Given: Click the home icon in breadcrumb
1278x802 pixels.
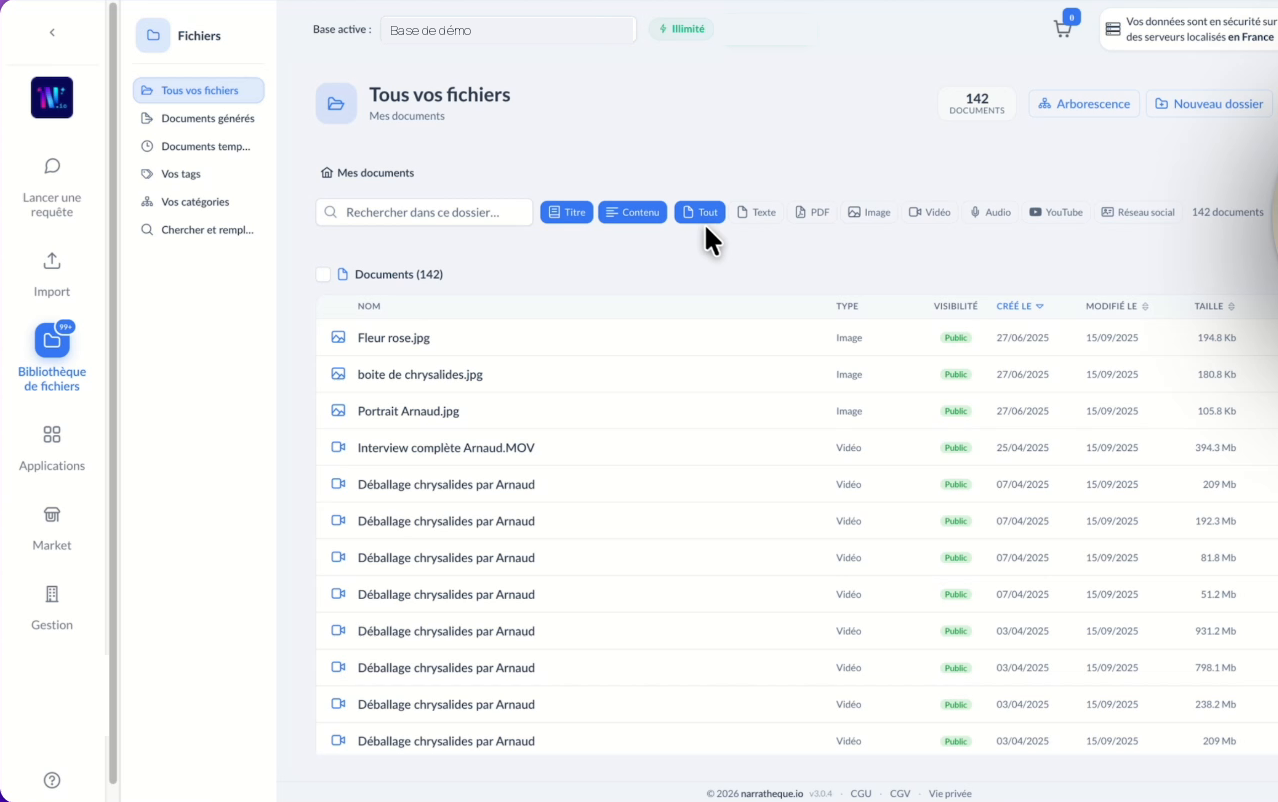Looking at the screenshot, I should 327,173.
